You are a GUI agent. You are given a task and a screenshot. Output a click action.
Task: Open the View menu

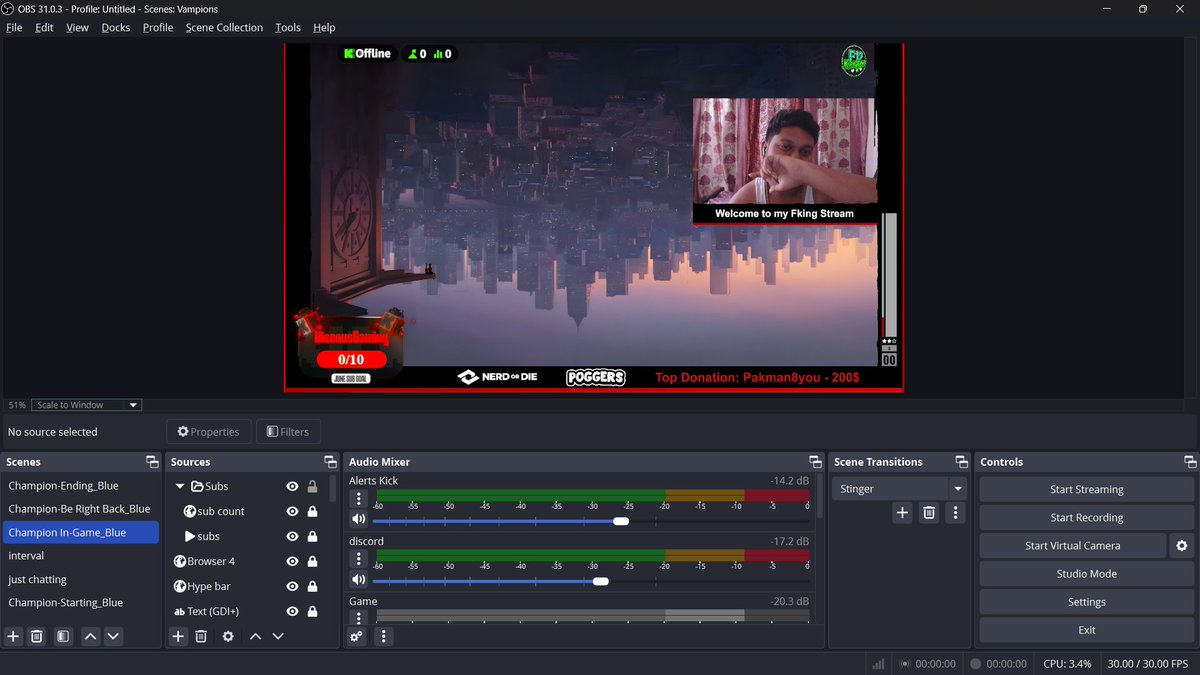pos(77,27)
